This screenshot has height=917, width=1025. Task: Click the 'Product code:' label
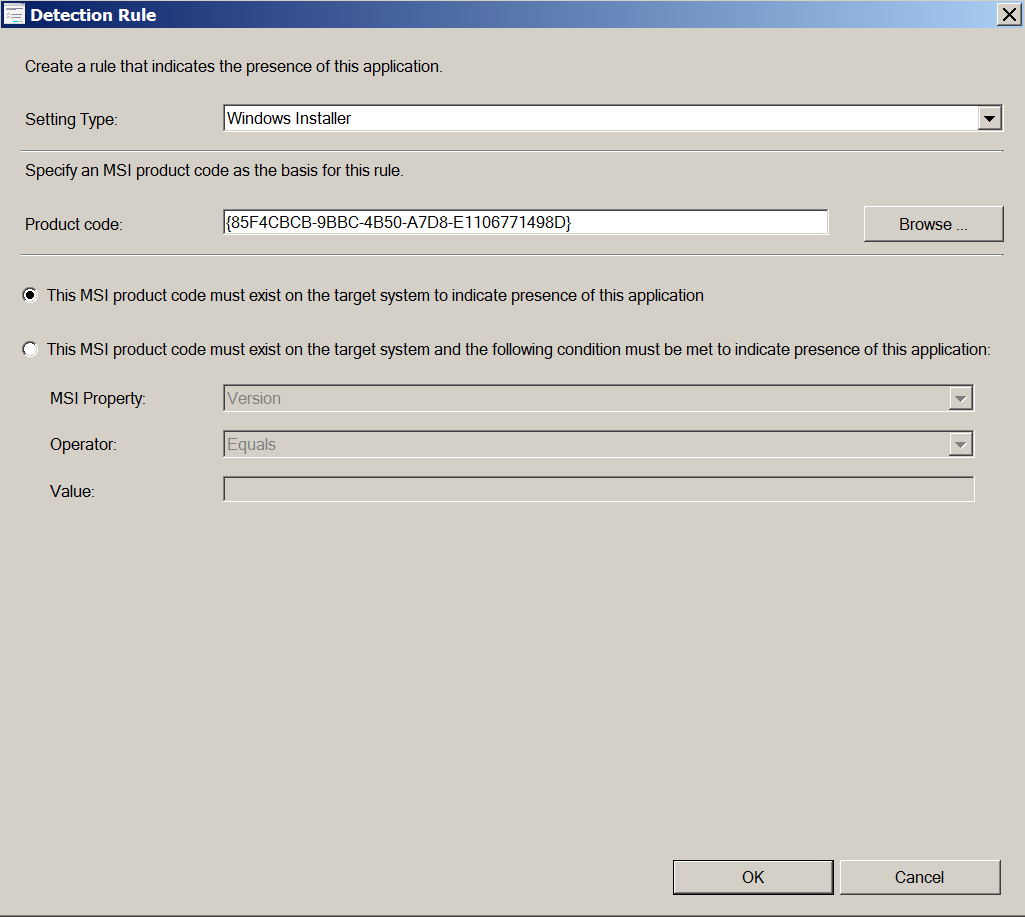[x=74, y=225]
